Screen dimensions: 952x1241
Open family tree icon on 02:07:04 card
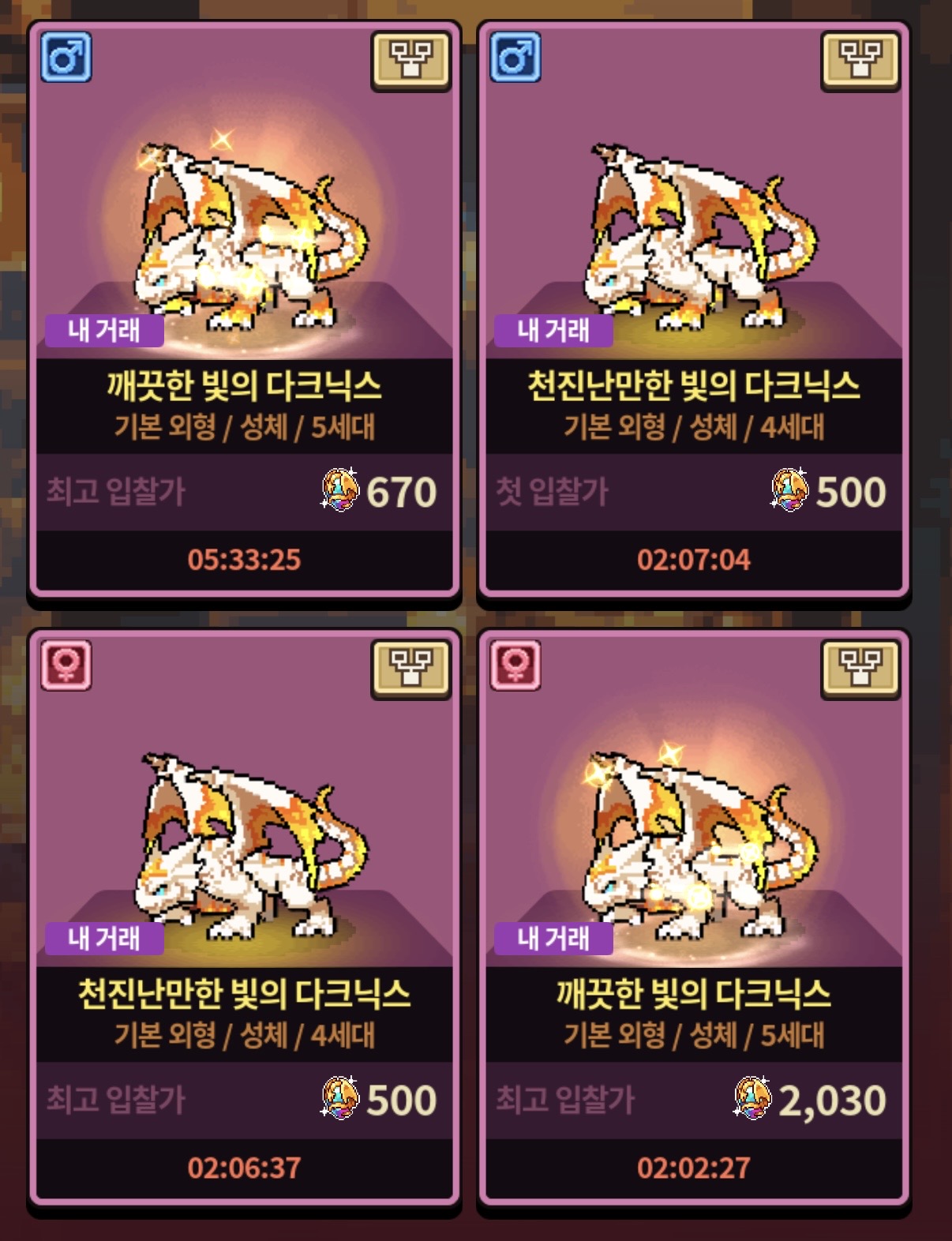pyautogui.click(x=860, y=61)
